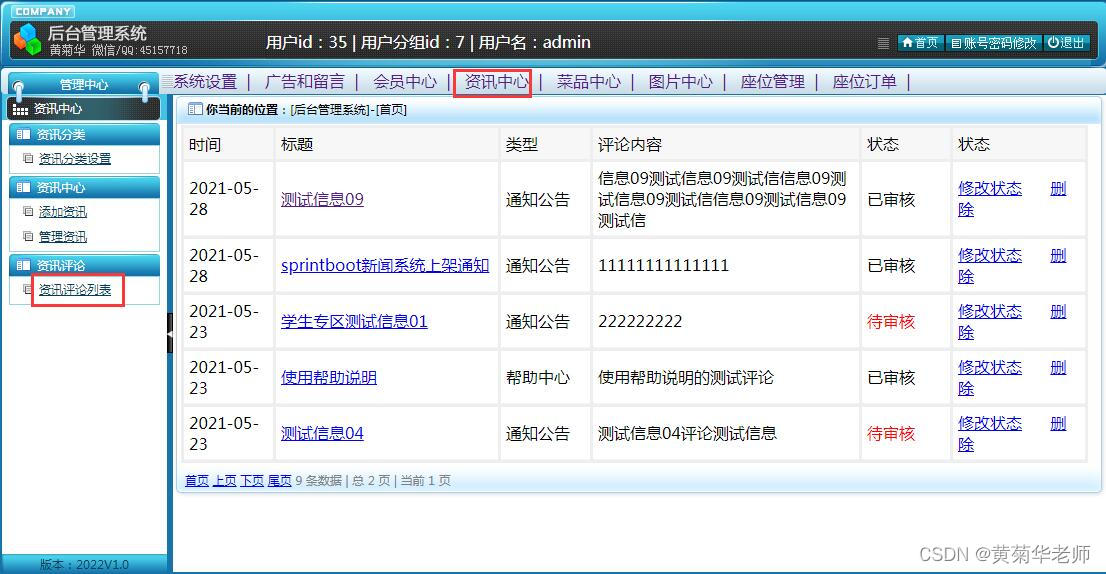Open 管理资讯 in sidebar
The width and height of the screenshot is (1106, 574).
point(63,236)
